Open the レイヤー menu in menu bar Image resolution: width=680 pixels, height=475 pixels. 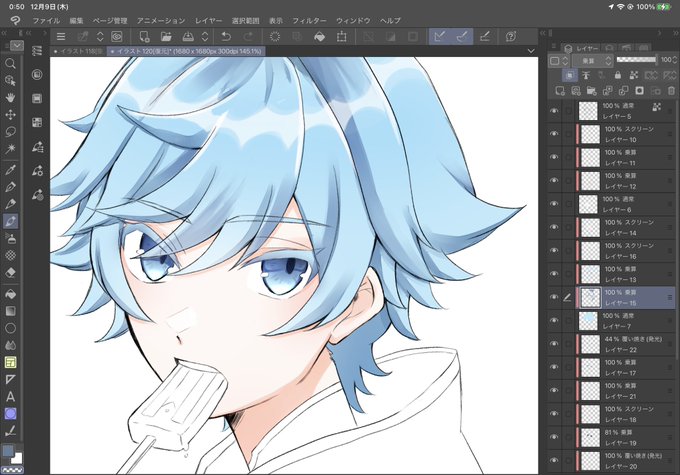(208, 20)
